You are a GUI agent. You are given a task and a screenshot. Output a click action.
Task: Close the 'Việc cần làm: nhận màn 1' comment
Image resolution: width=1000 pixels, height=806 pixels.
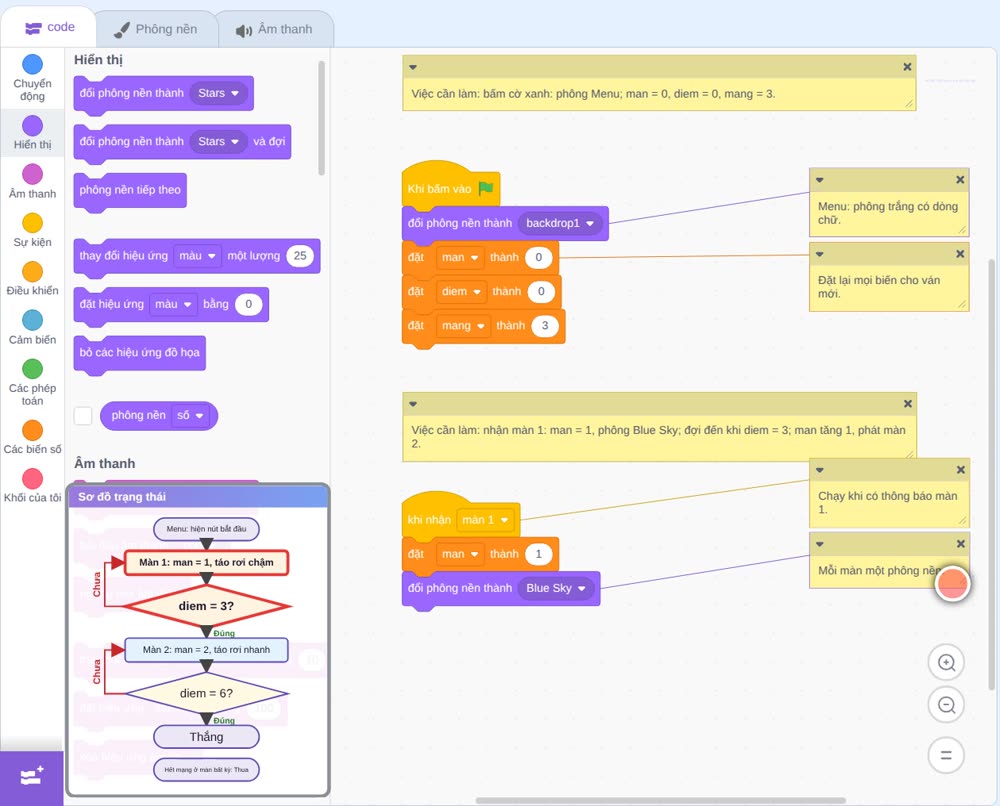coord(908,404)
